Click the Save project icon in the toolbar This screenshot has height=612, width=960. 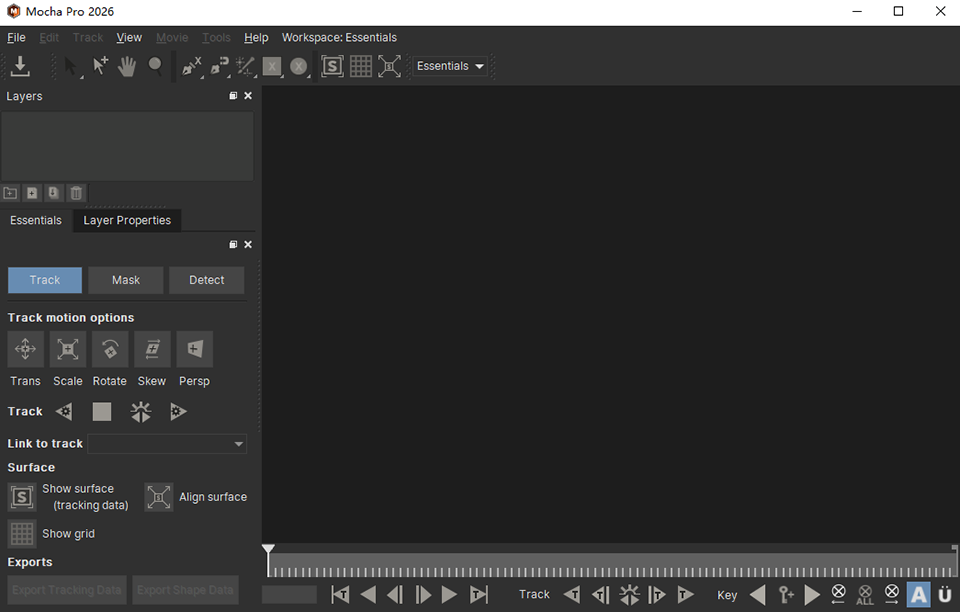coord(20,66)
